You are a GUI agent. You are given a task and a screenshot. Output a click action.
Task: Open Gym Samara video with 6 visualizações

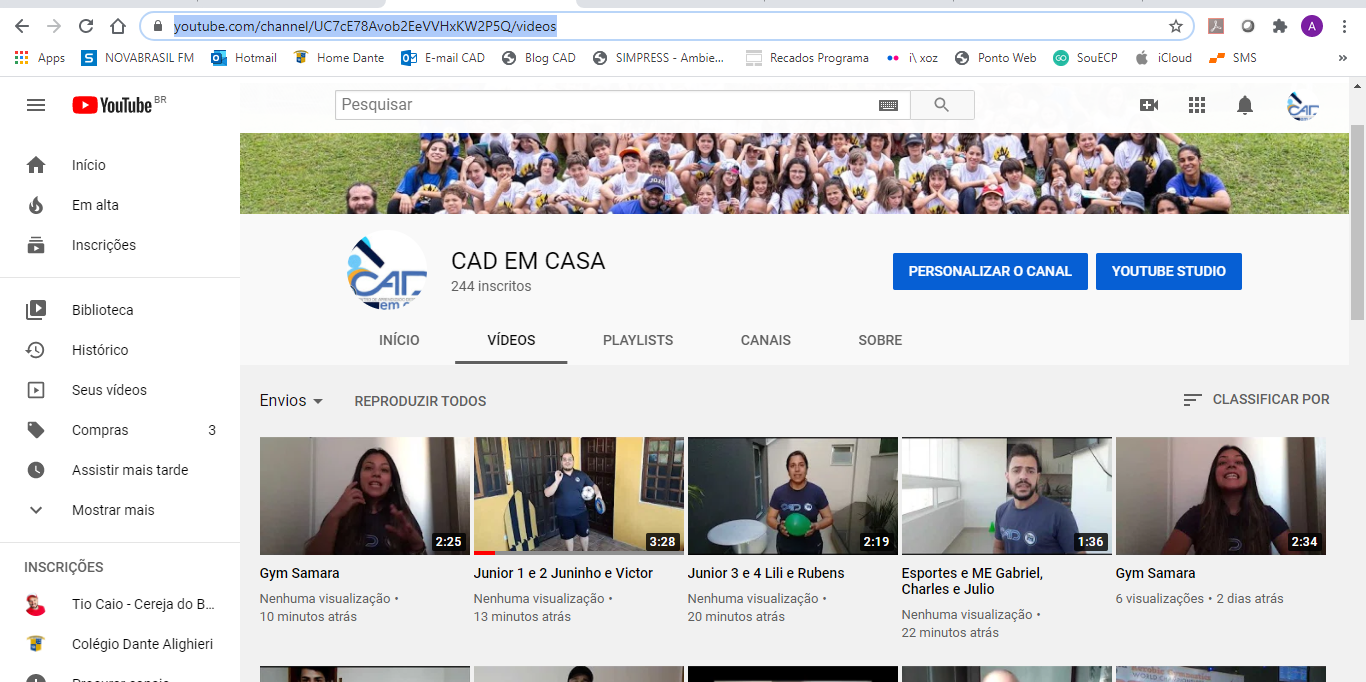coord(1221,496)
